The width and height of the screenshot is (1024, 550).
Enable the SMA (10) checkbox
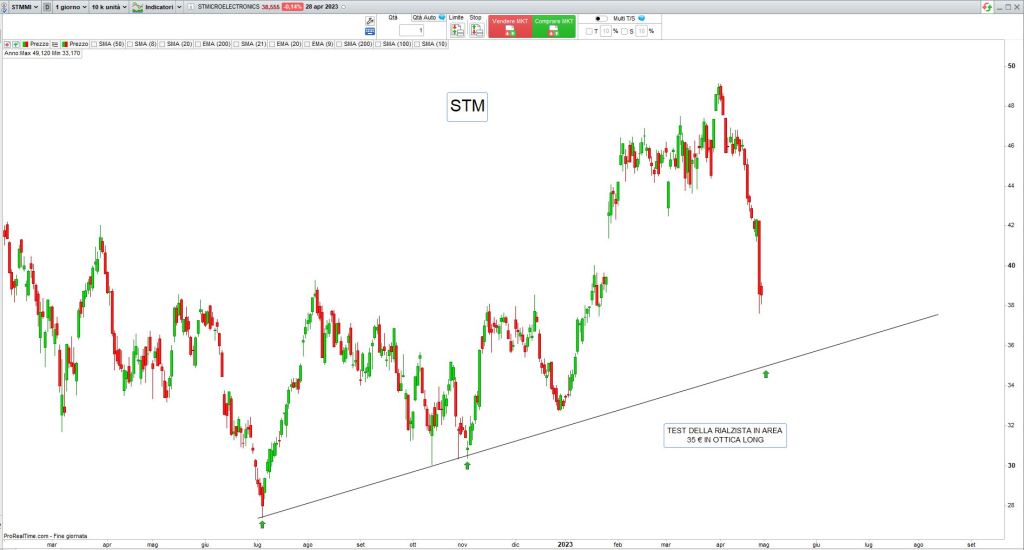(x=417, y=44)
